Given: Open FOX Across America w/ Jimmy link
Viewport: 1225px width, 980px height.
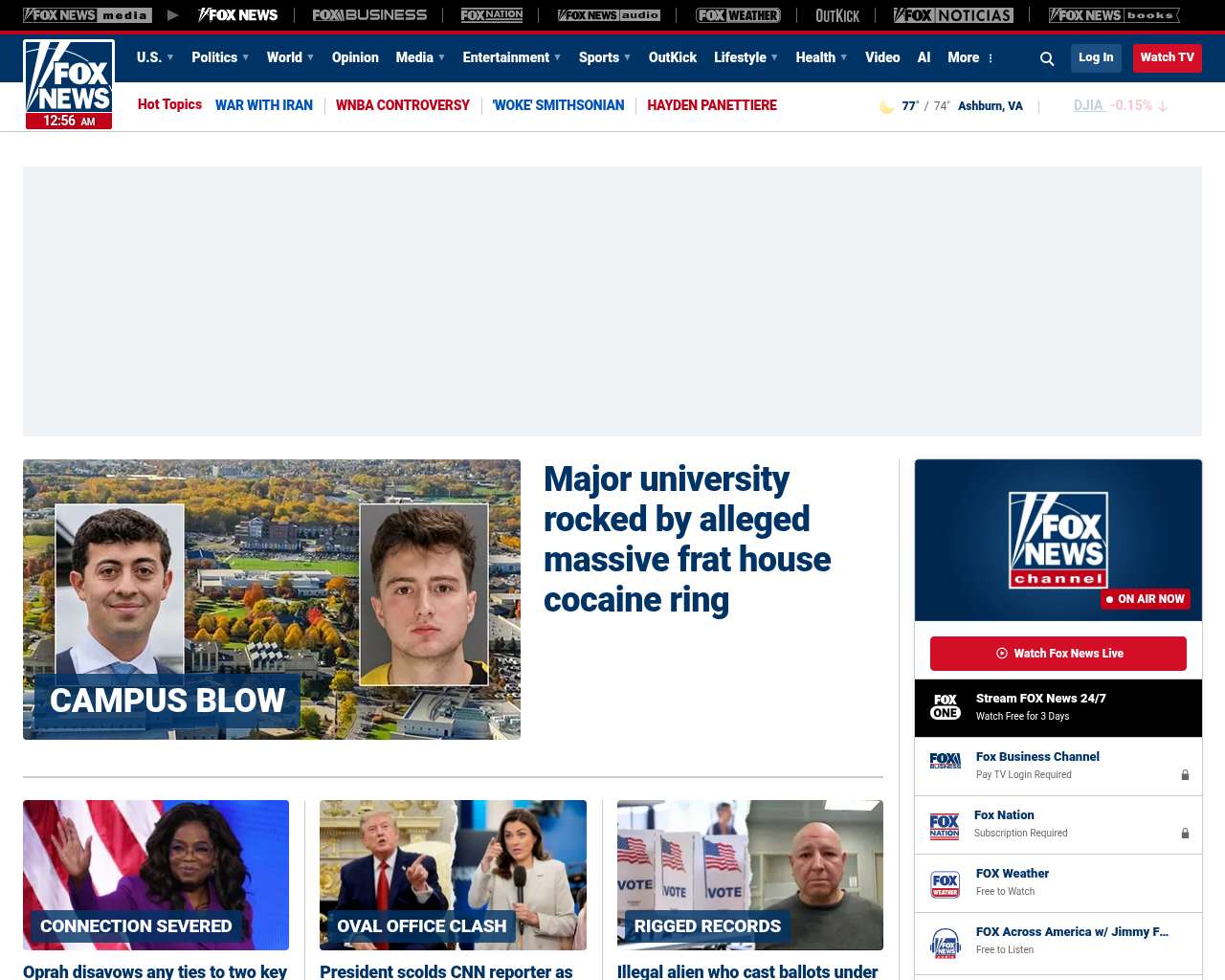Looking at the screenshot, I should (1072, 932).
